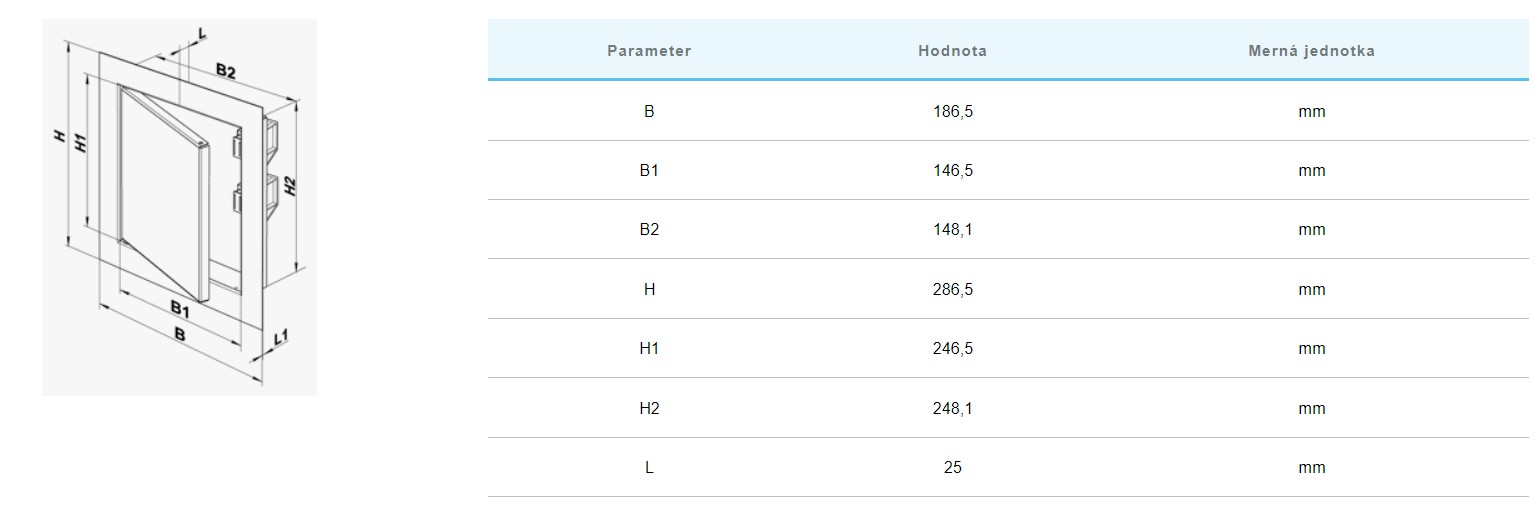Select the B2 parameter cell
The height and width of the screenshot is (506, 1535).
649,230
